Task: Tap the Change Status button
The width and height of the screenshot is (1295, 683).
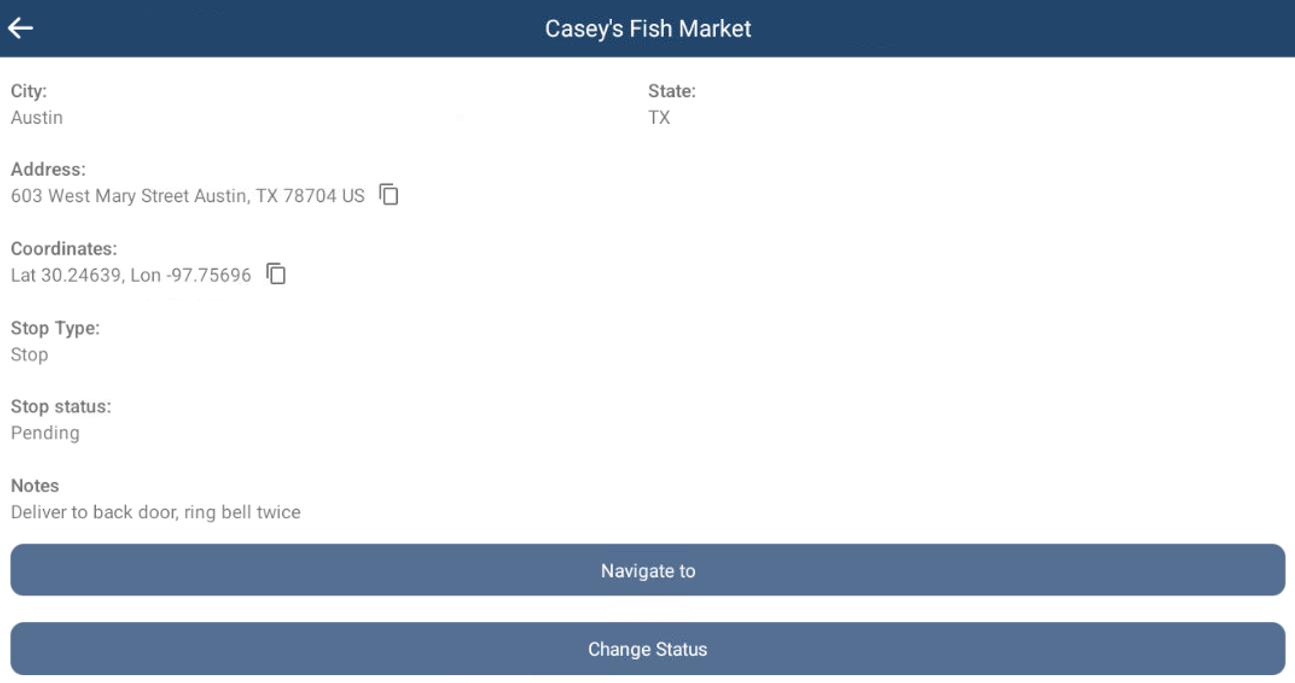Action: tap(647, 649)
